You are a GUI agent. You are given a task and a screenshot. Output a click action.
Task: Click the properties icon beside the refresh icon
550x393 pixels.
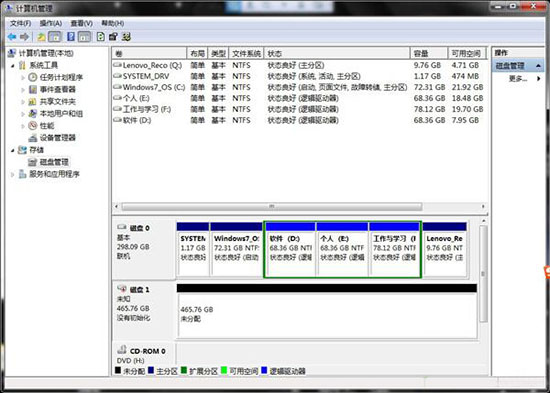coord(113,36)
